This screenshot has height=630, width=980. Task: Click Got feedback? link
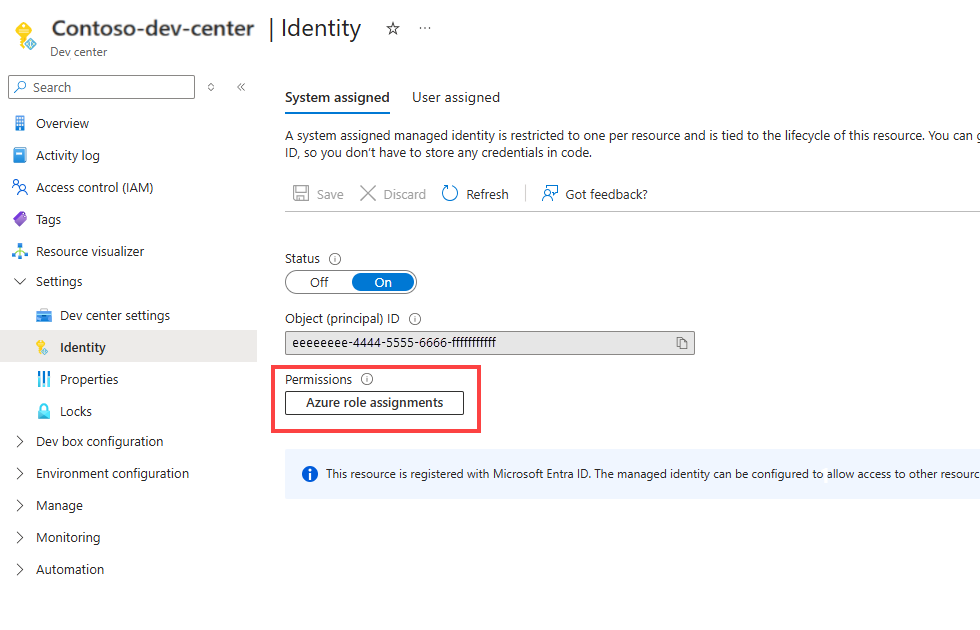tap(606, 194)
